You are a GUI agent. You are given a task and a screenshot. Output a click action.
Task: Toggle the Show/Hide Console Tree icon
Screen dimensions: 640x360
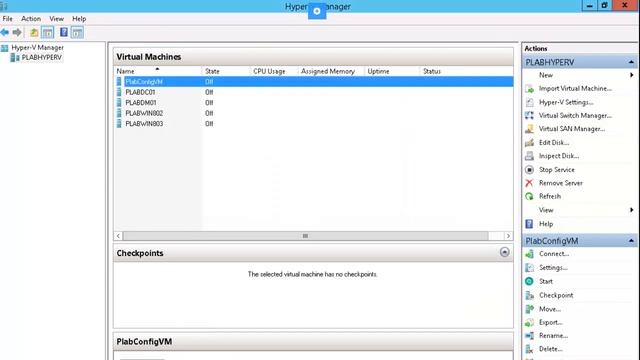coord(48,32)
